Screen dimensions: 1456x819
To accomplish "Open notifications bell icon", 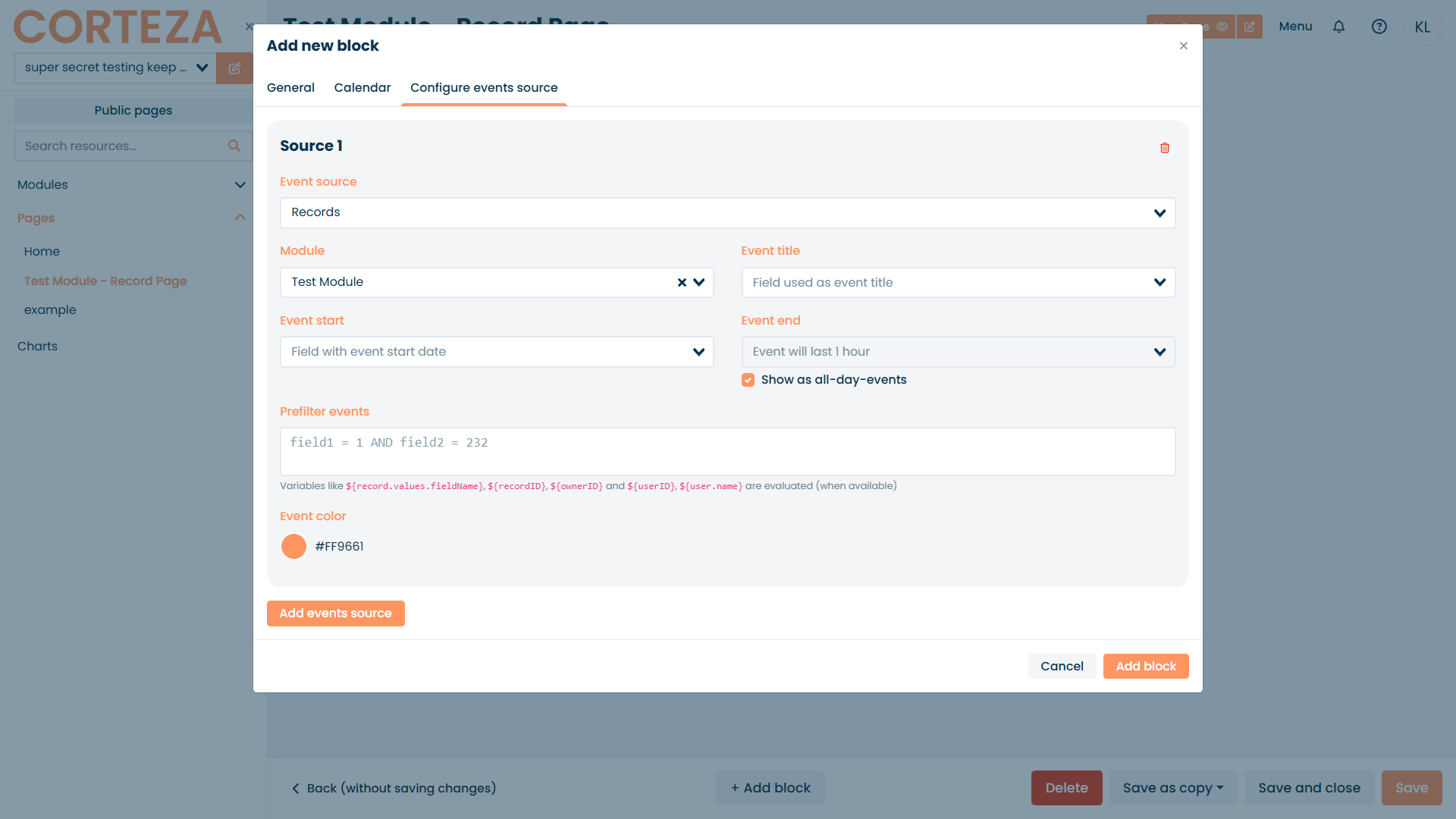I will point(1339,27).
